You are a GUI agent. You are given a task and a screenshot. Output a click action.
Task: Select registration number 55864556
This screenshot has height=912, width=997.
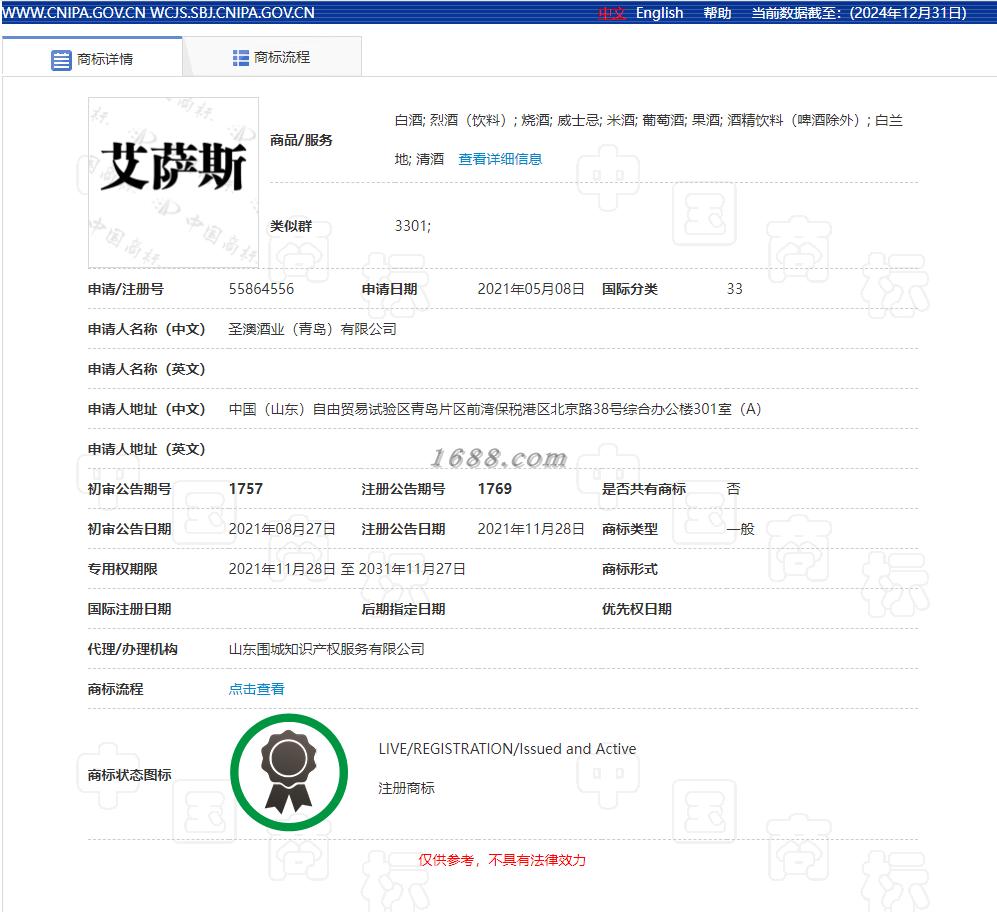[x=261, y=289]
